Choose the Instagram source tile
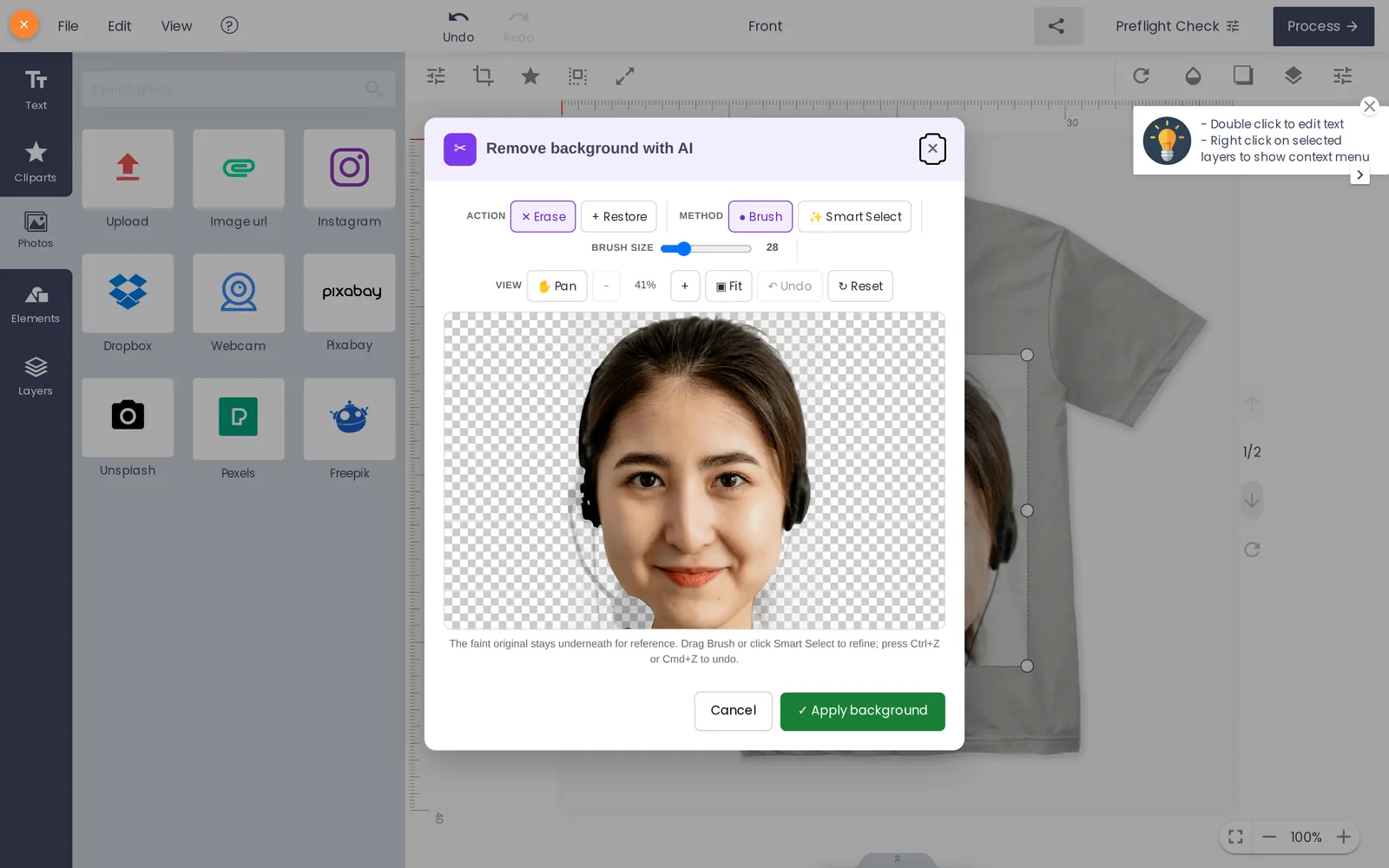 (349, 168)
